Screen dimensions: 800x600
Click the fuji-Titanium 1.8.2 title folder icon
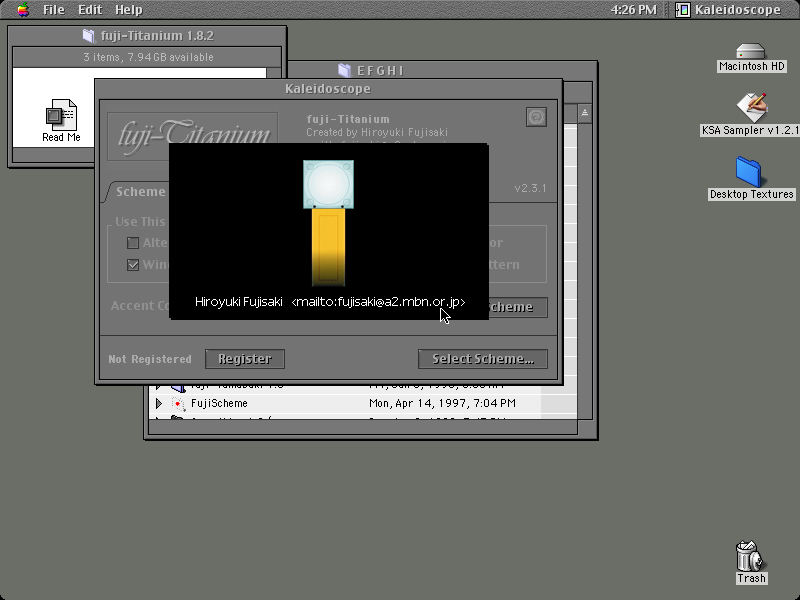click(x=89, y=36)
